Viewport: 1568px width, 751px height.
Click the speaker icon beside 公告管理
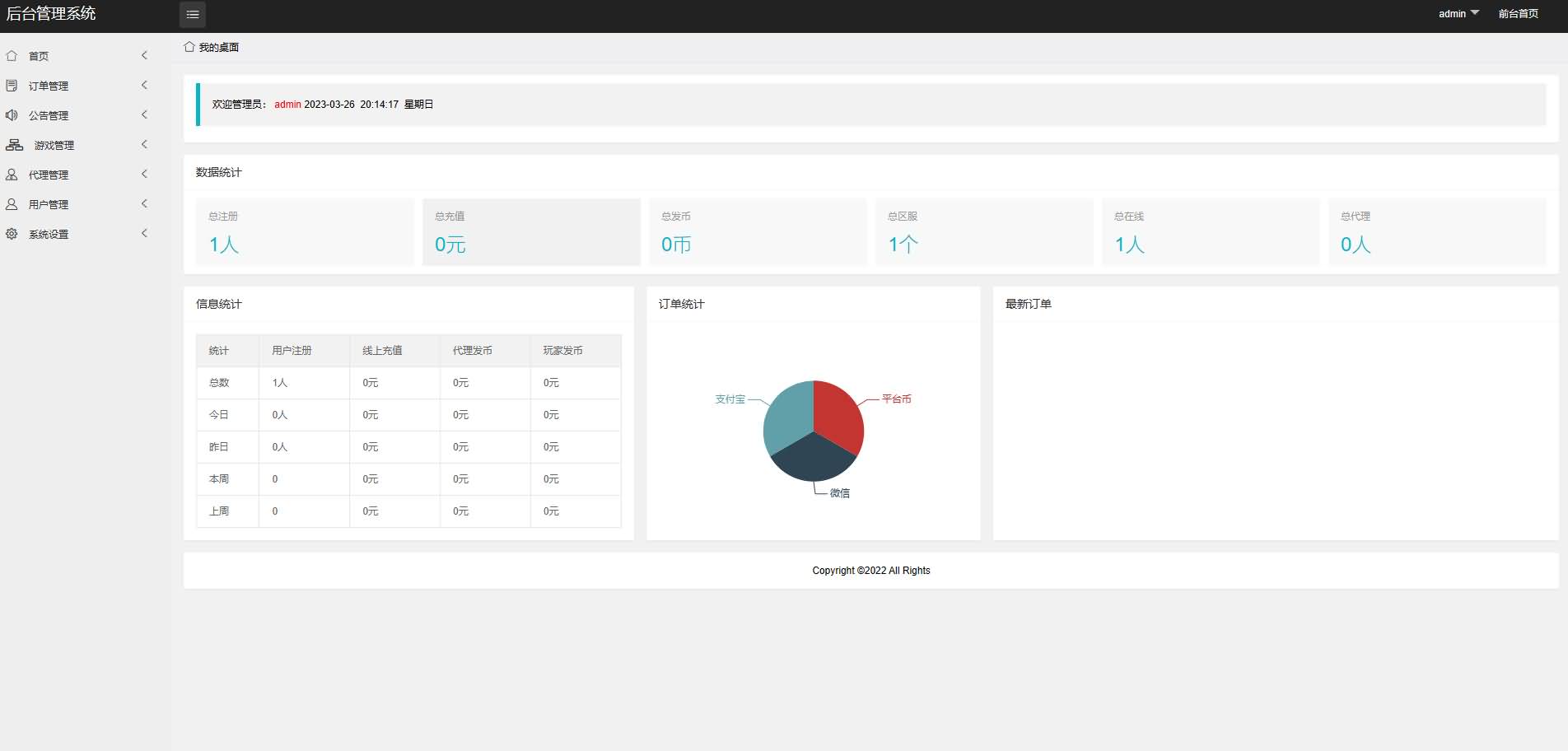12,115
